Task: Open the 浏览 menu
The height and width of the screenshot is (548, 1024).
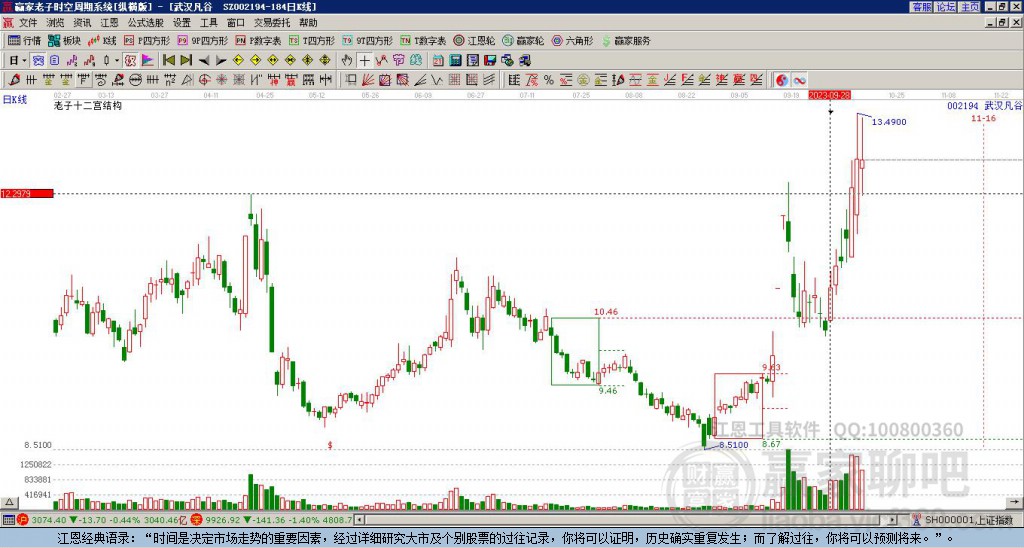Action: 55,23
